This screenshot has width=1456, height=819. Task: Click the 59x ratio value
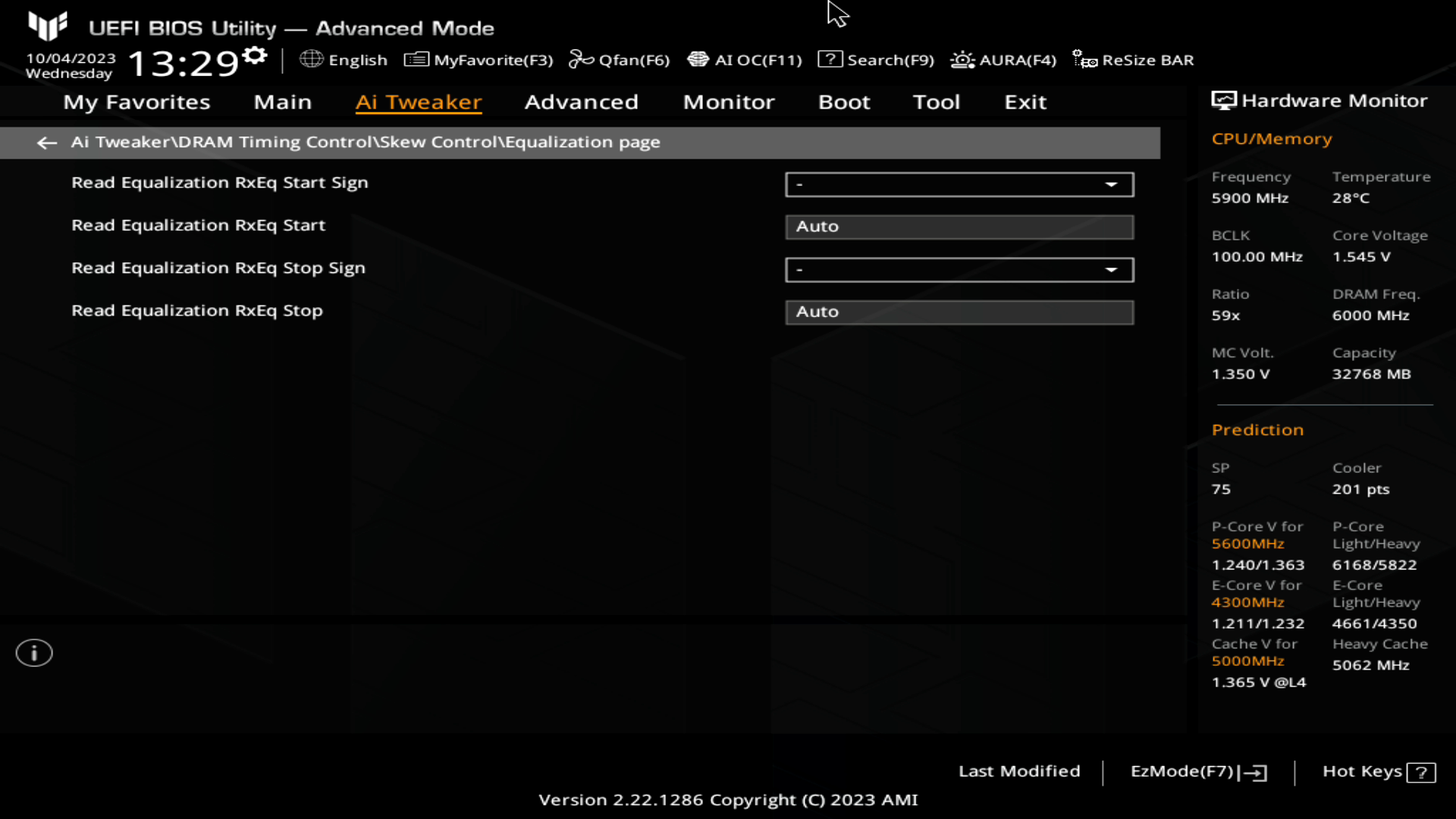(x=1225, y=315)
